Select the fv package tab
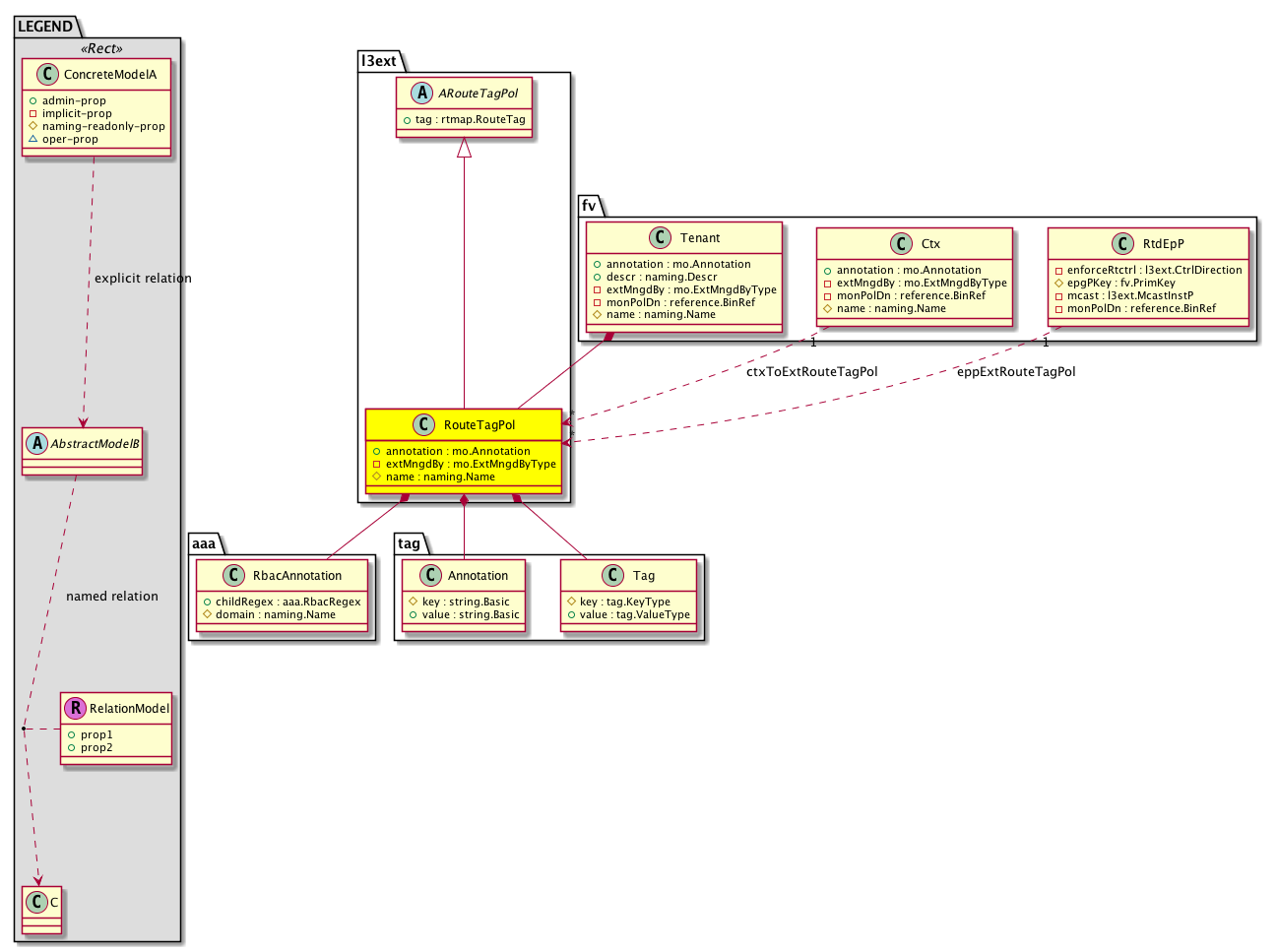 589,206
